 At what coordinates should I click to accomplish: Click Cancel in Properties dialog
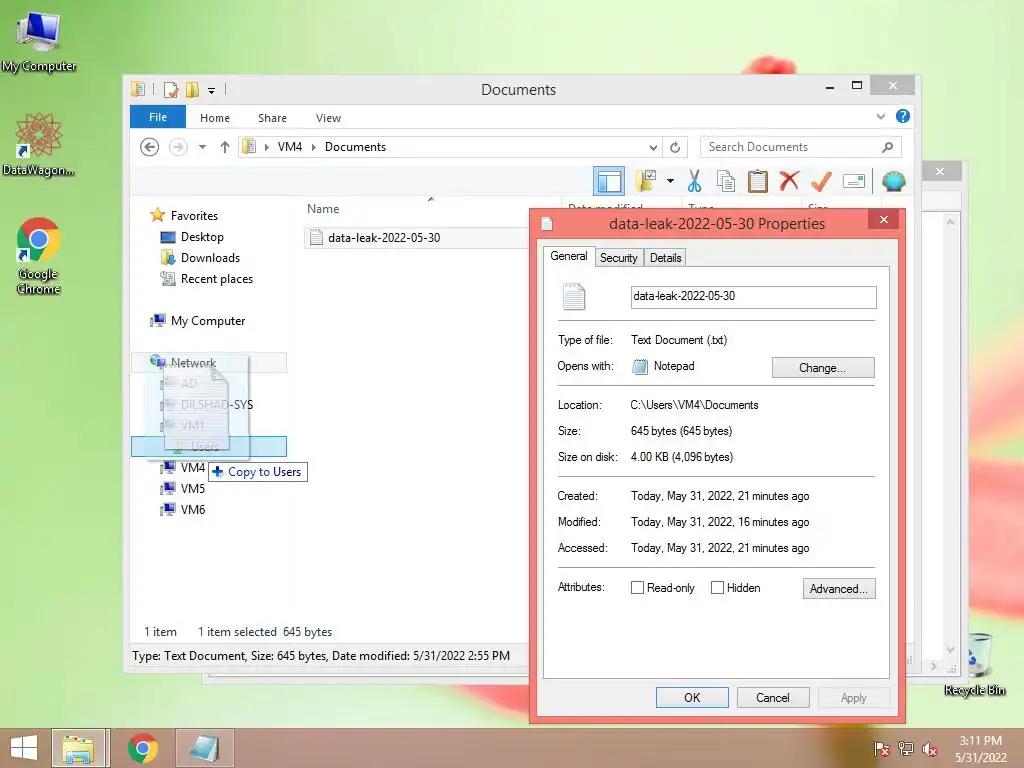pos(773,697)
